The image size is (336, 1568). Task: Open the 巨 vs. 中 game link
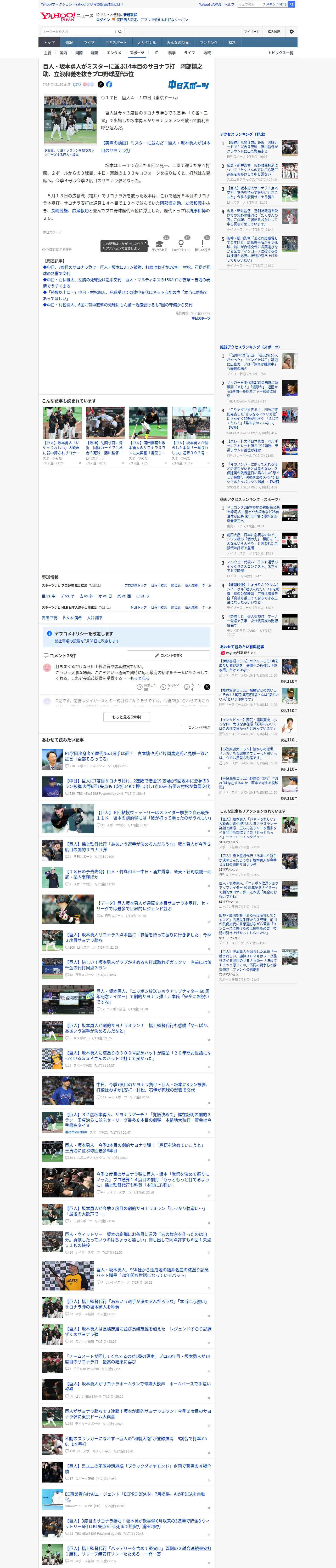[49, 597]
